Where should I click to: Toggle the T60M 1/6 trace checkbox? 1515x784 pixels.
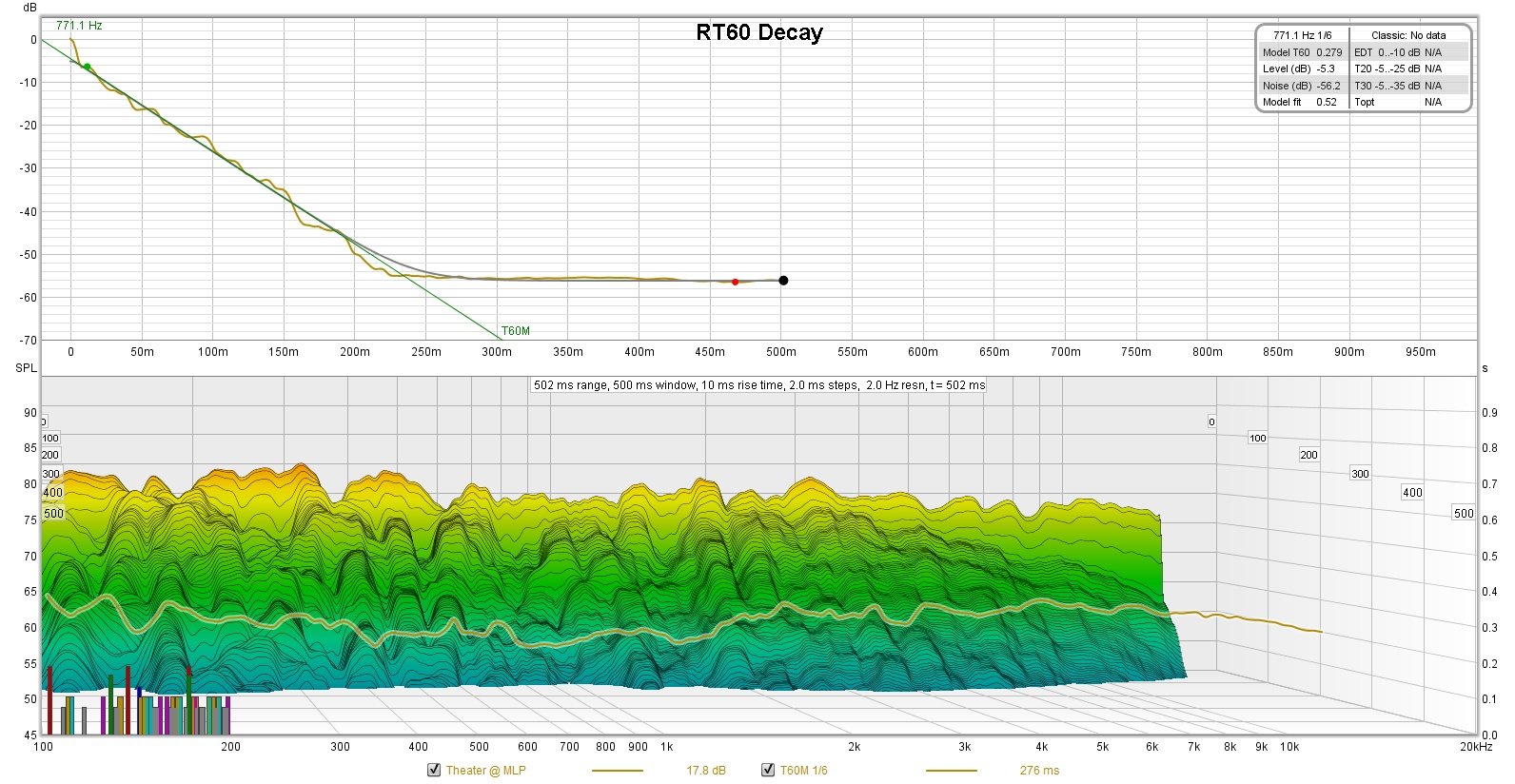tap(767, 770)
